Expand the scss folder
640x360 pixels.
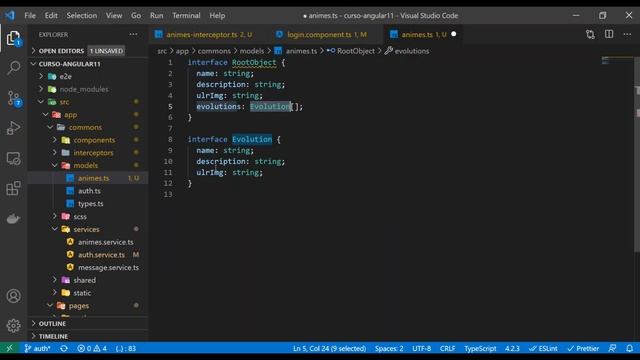(88, 216)
